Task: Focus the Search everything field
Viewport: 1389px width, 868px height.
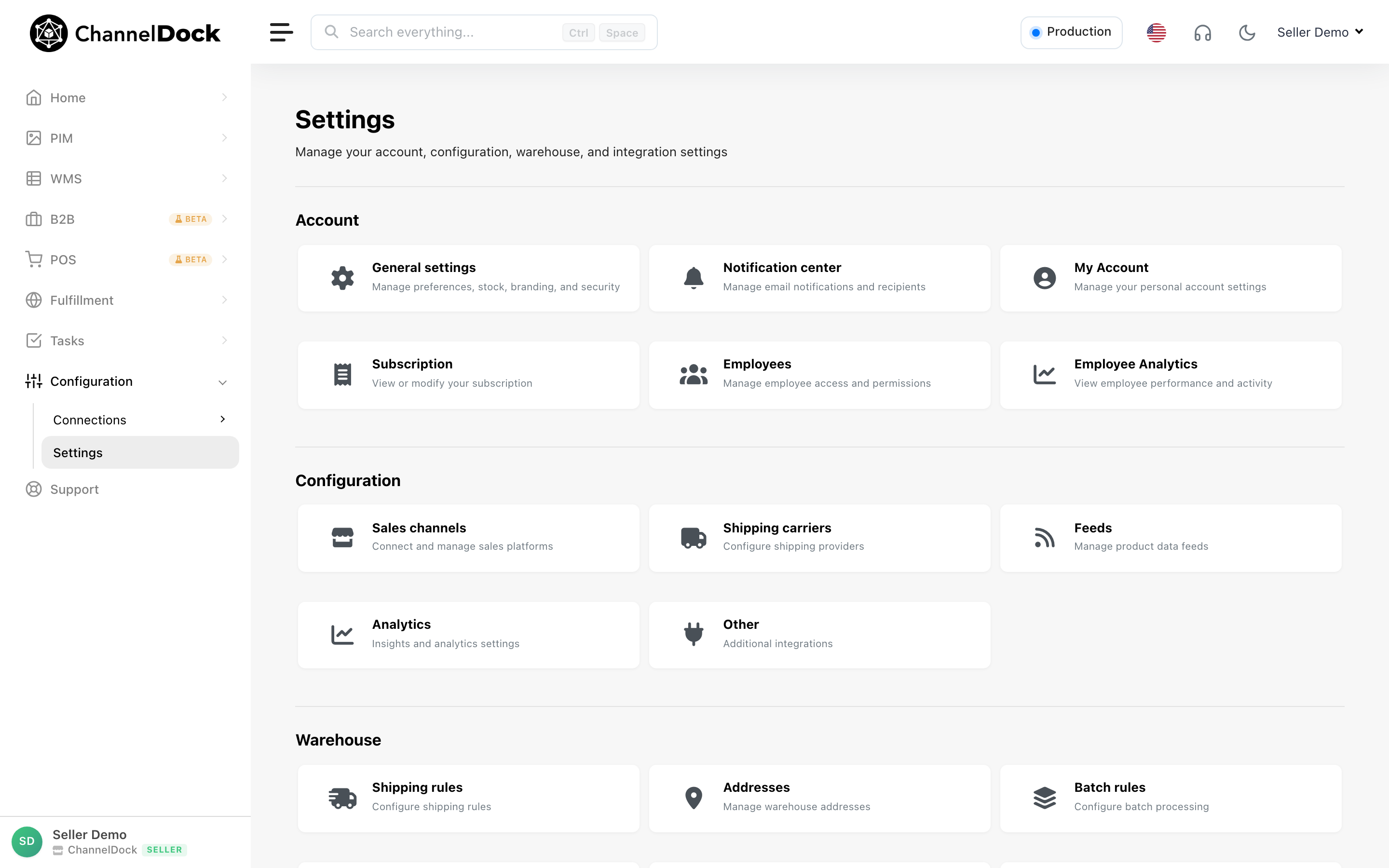Action: click(x=483, y=32)
